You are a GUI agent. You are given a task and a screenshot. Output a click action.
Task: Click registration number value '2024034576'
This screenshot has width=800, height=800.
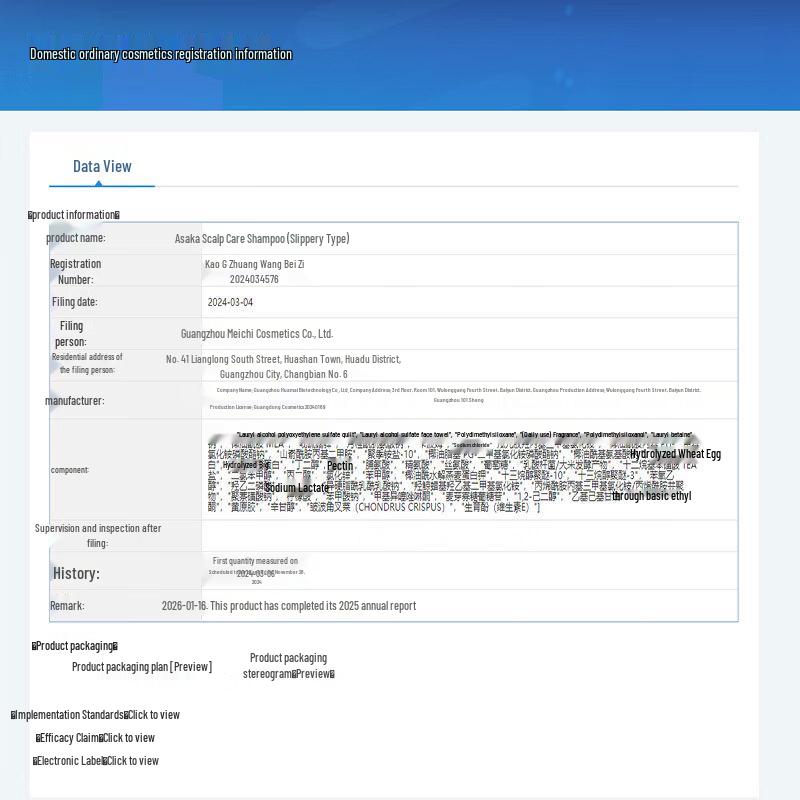click(x=254, y=279)
